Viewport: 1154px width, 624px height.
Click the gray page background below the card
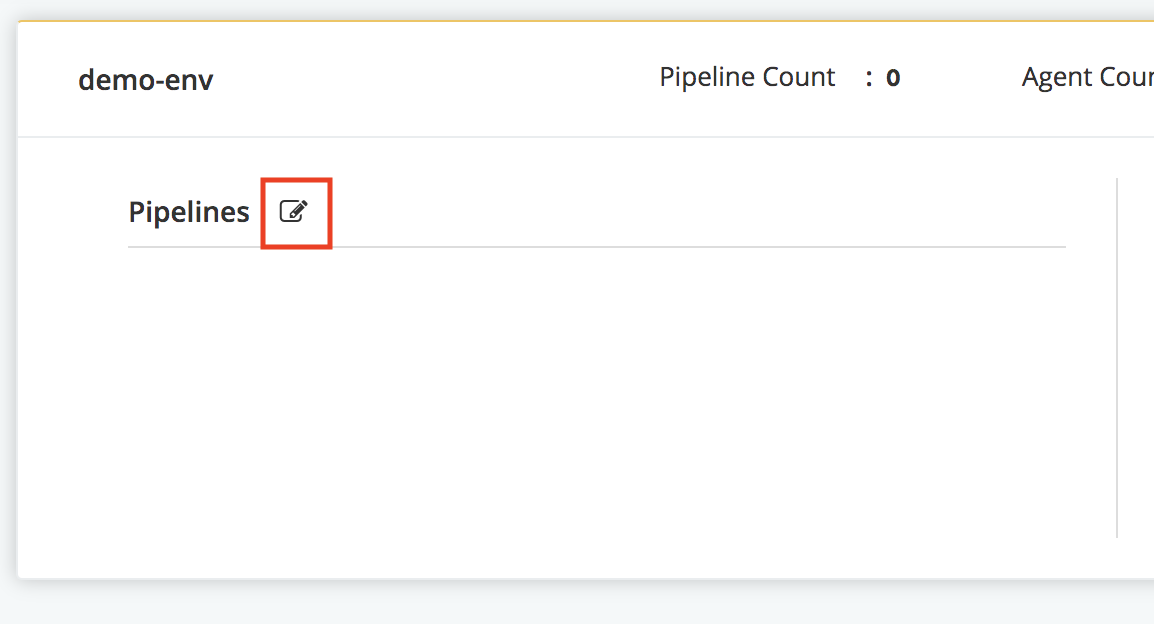(x=577, y=603)
